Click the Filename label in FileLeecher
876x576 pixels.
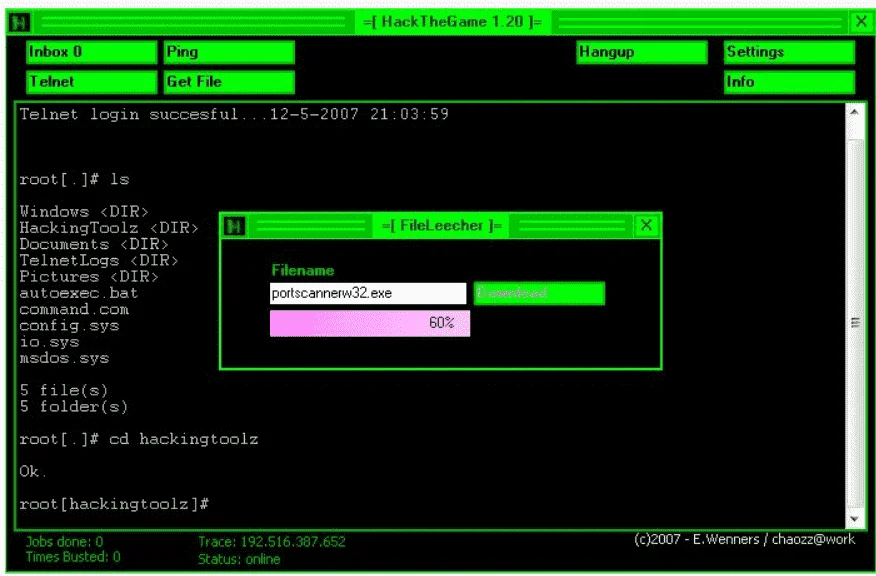click(x=303, y=270)
